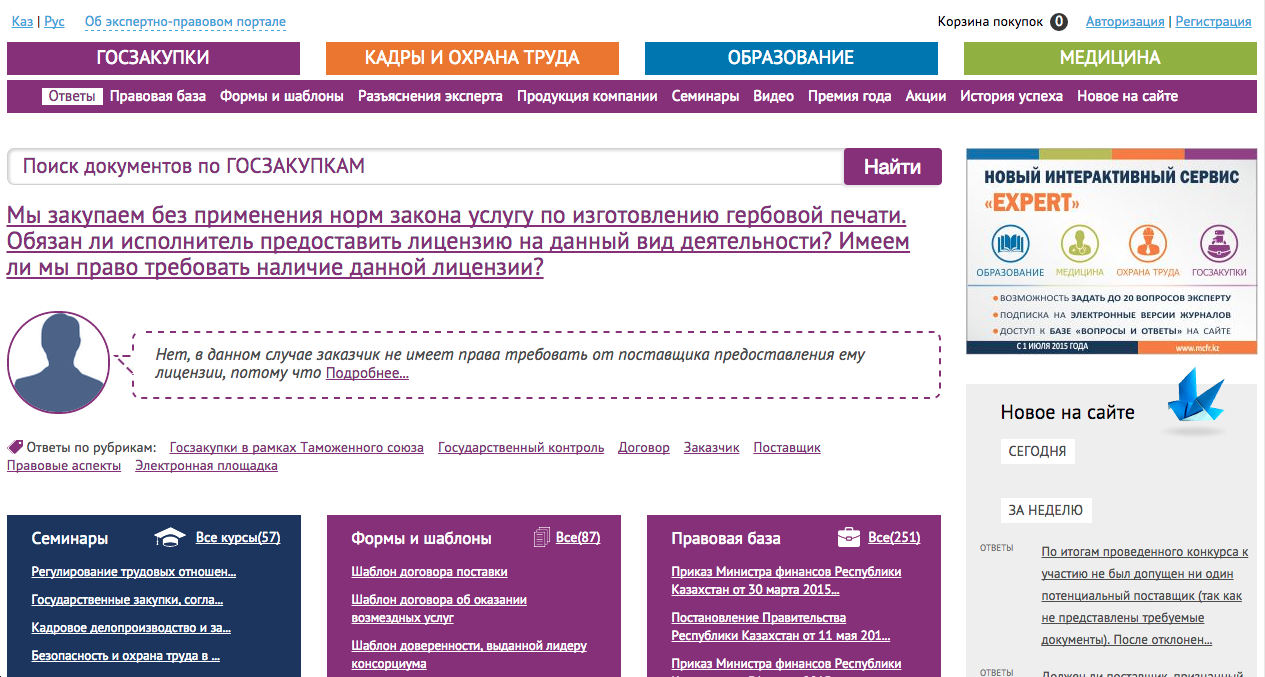Click the shopping cart counter badge
This screenshot has width=1265, height=677.
pyautogui.click(x=1059, y=21)
